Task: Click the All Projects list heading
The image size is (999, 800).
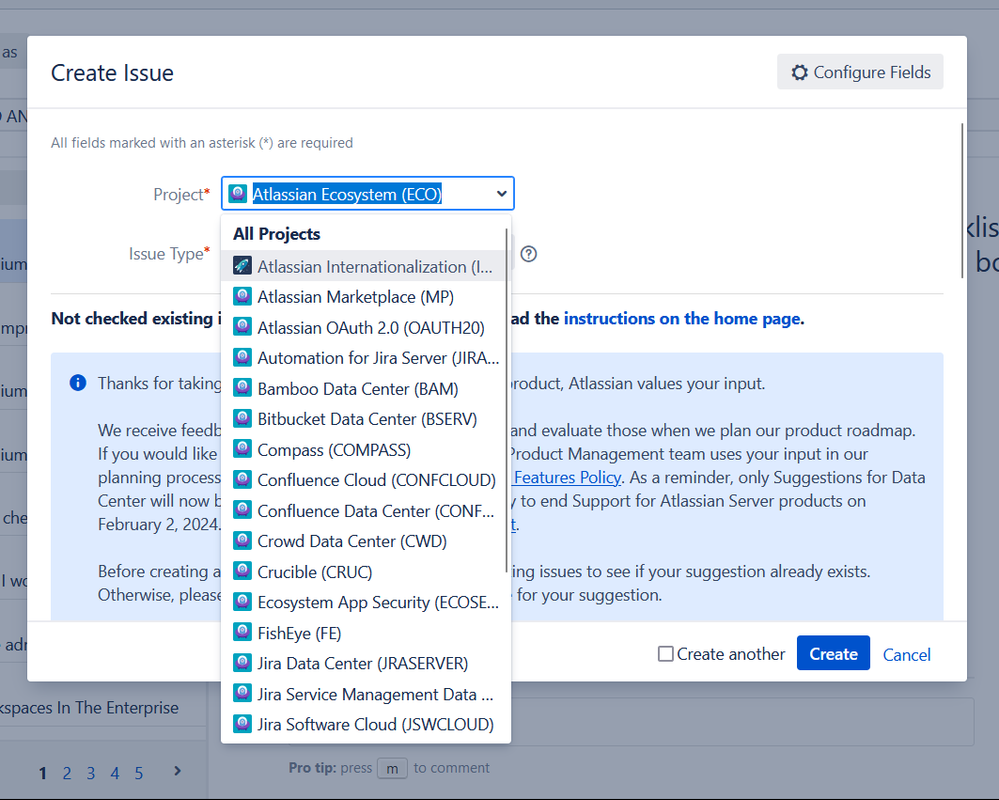Action: (277, 234)
